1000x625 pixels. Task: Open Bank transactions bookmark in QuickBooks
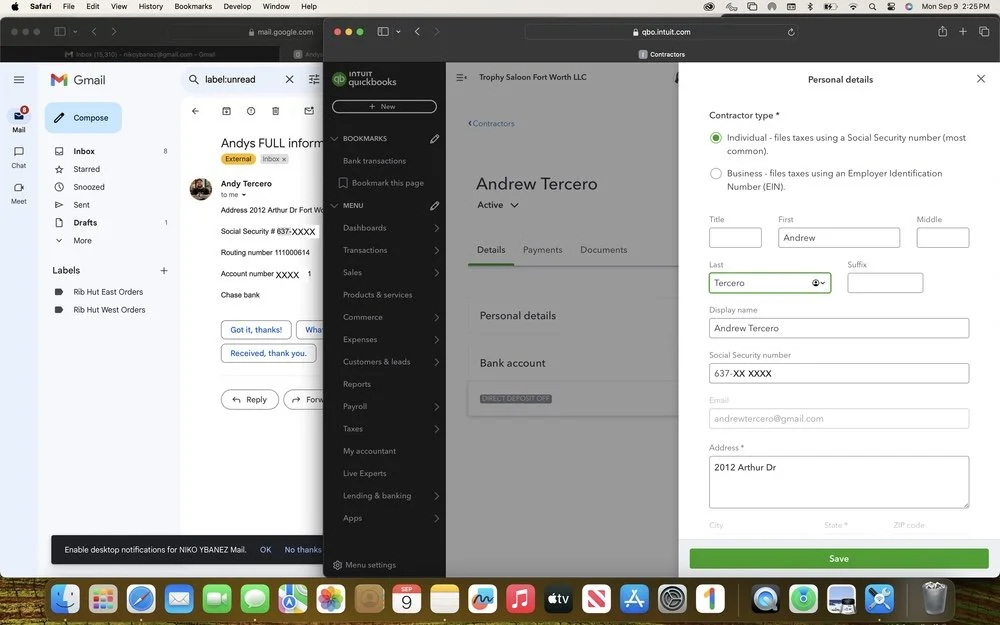coord(374,161)
